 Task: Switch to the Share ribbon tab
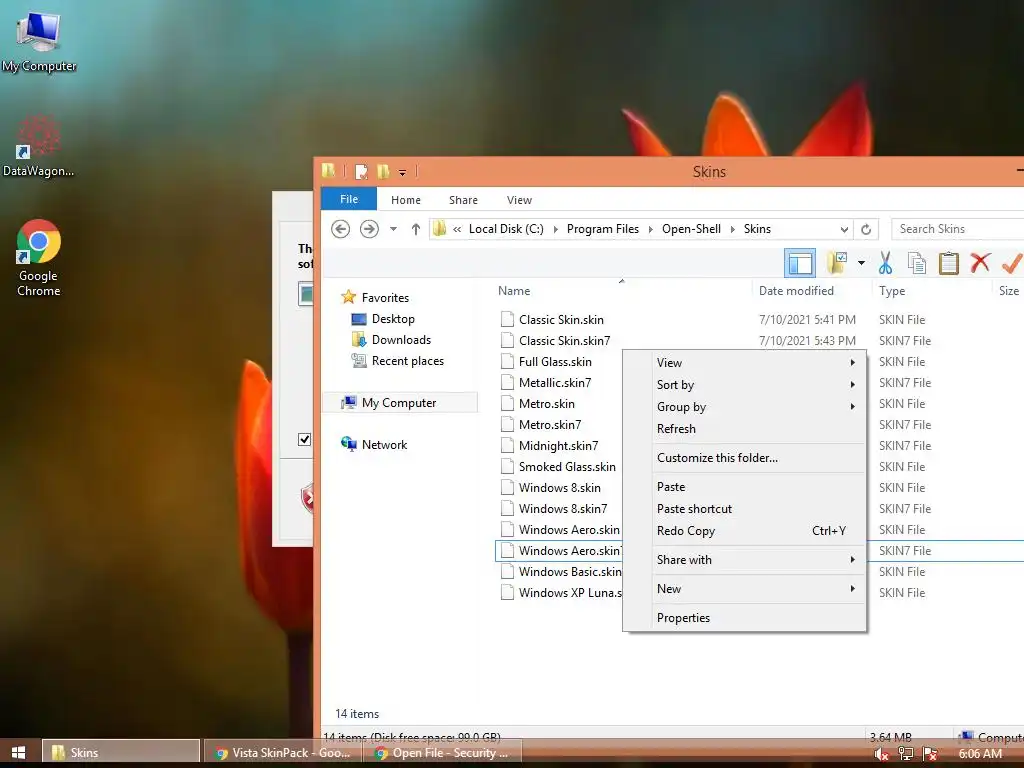(x=463, y=200)
